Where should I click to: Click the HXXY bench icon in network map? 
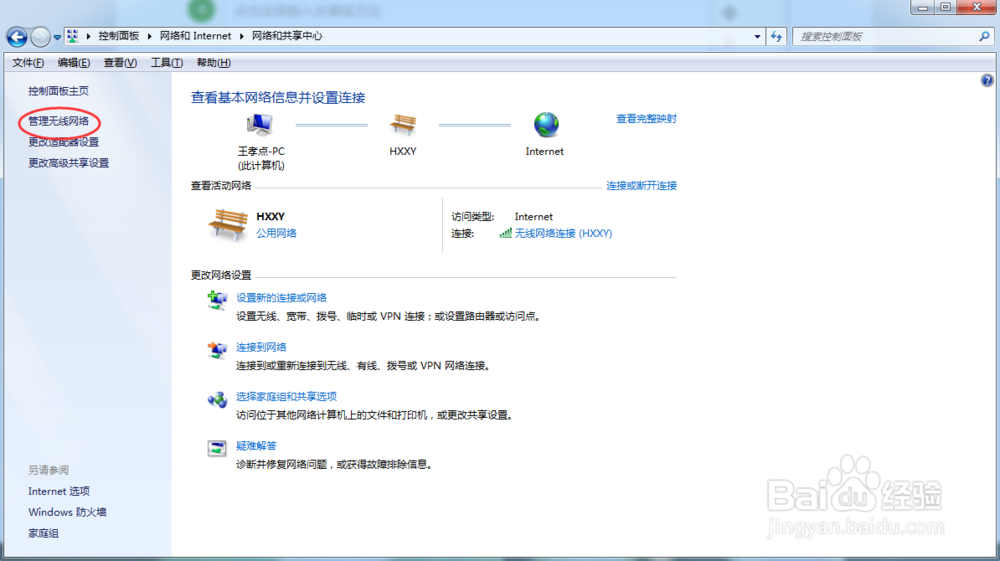pyautogui.click(x=402, y=125)
